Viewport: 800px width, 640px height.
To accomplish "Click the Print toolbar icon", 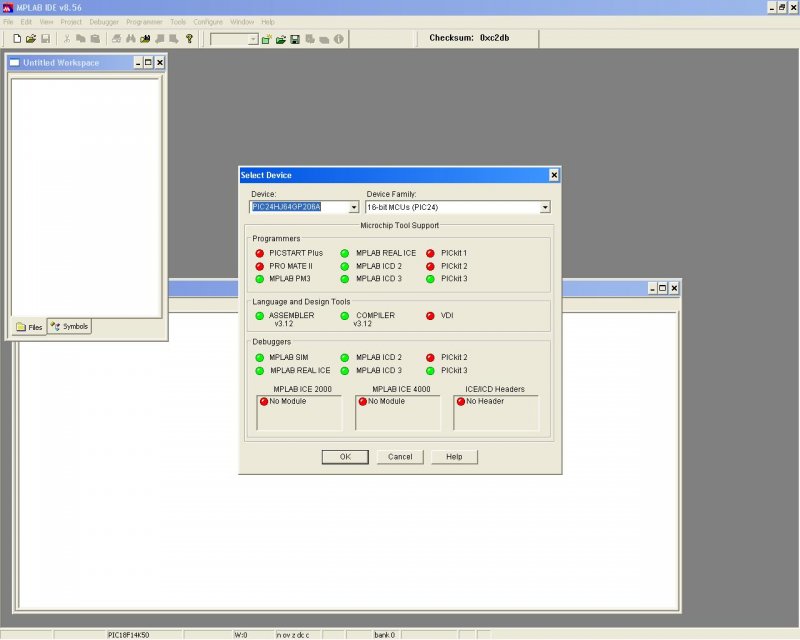I will pyautogui.click(x=116, y=39).
